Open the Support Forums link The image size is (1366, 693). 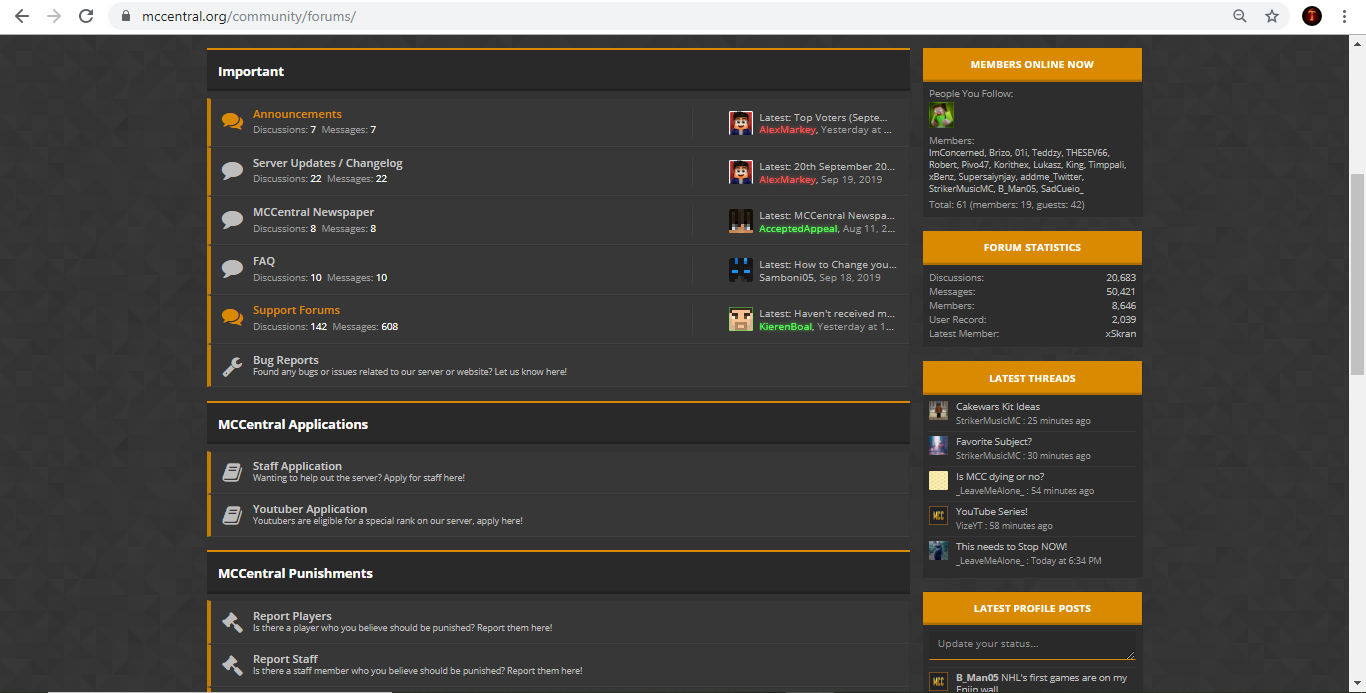click(x=296, y=310)
